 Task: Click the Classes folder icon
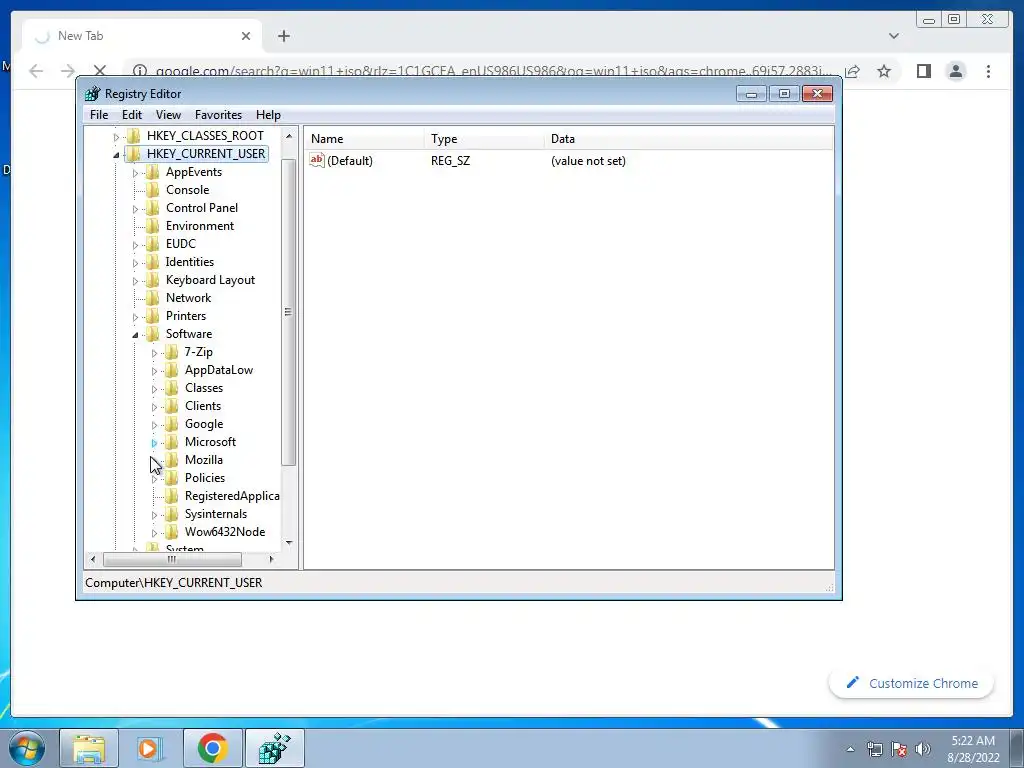[x=171, y=387]
